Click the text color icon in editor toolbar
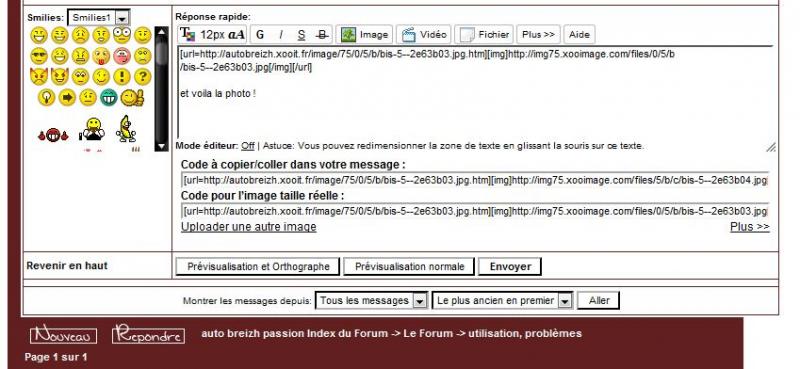The image size is (800, 369). click(188, 35)
